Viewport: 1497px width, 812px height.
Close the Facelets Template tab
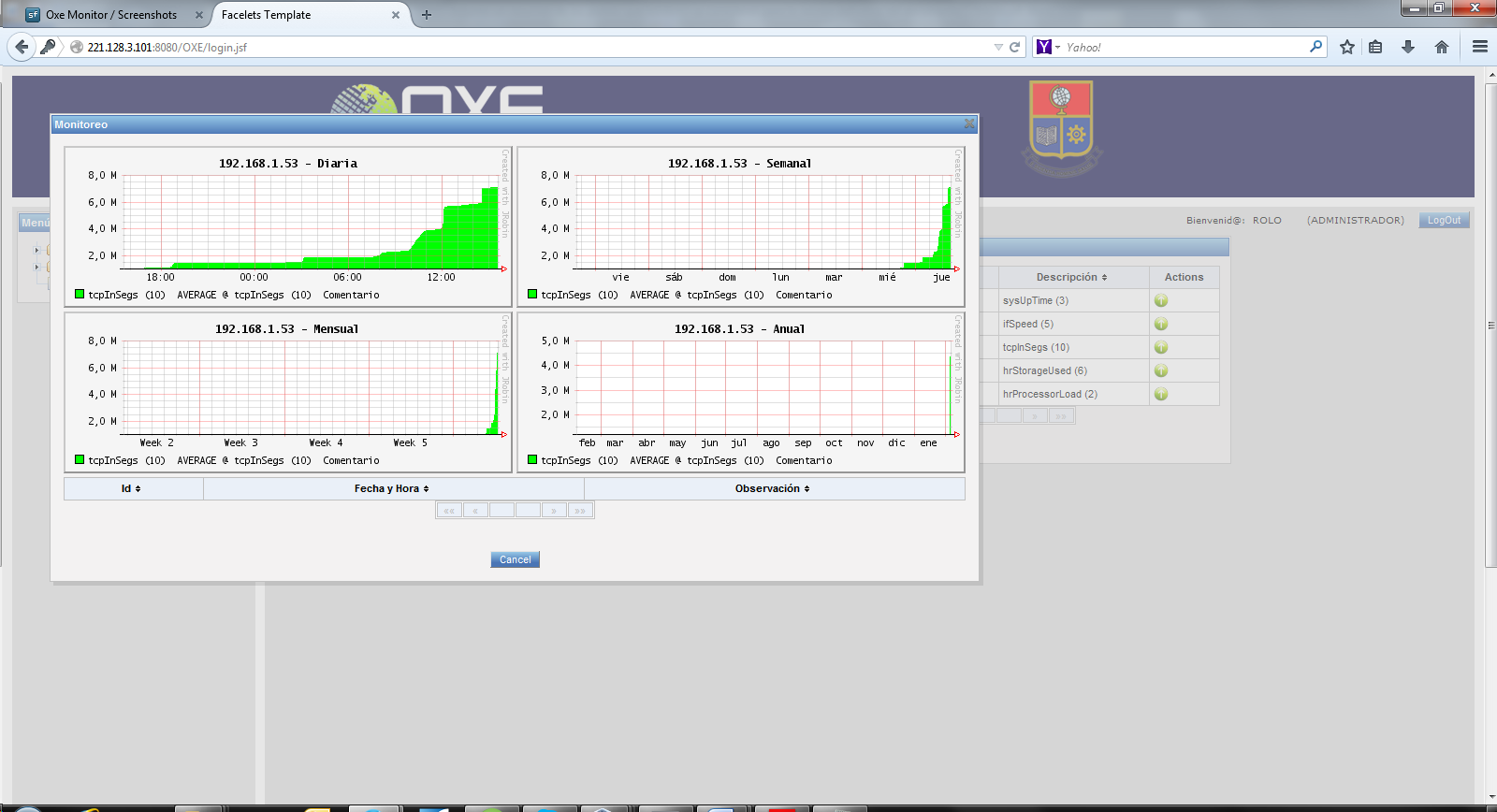pyautogui.click(x=396, y=15)
